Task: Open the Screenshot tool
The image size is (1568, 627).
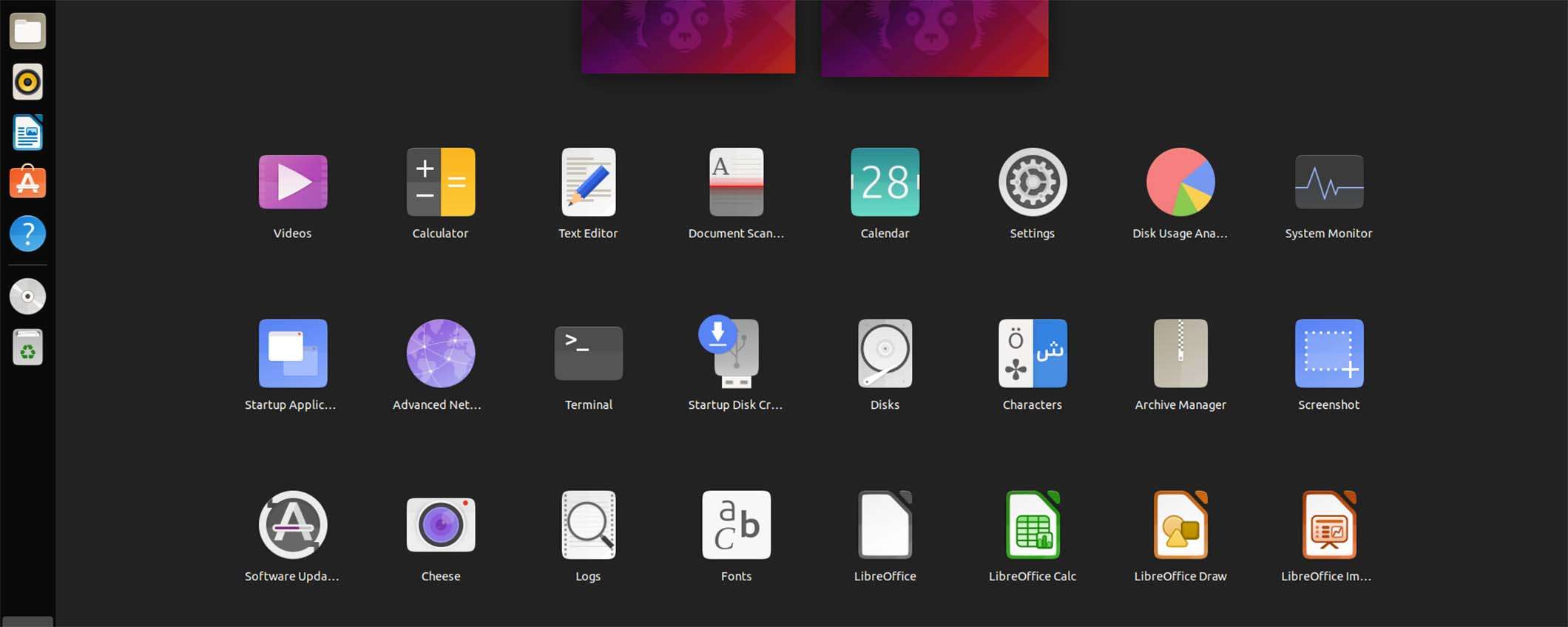Action: pyautogui.click(x=1328, y=354)
